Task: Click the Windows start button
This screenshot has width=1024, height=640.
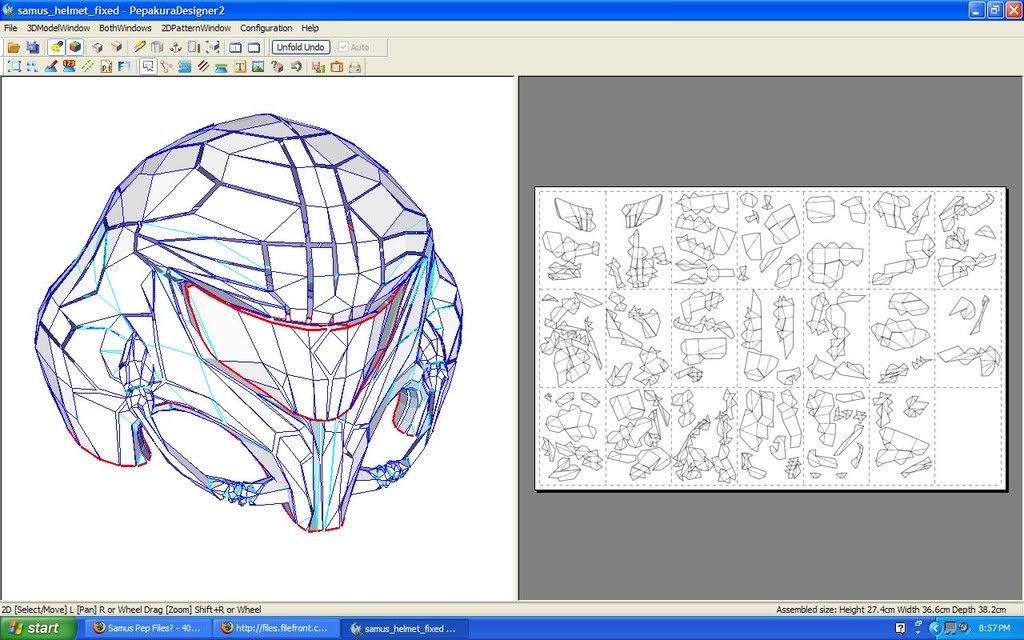Action: (34, 628)
